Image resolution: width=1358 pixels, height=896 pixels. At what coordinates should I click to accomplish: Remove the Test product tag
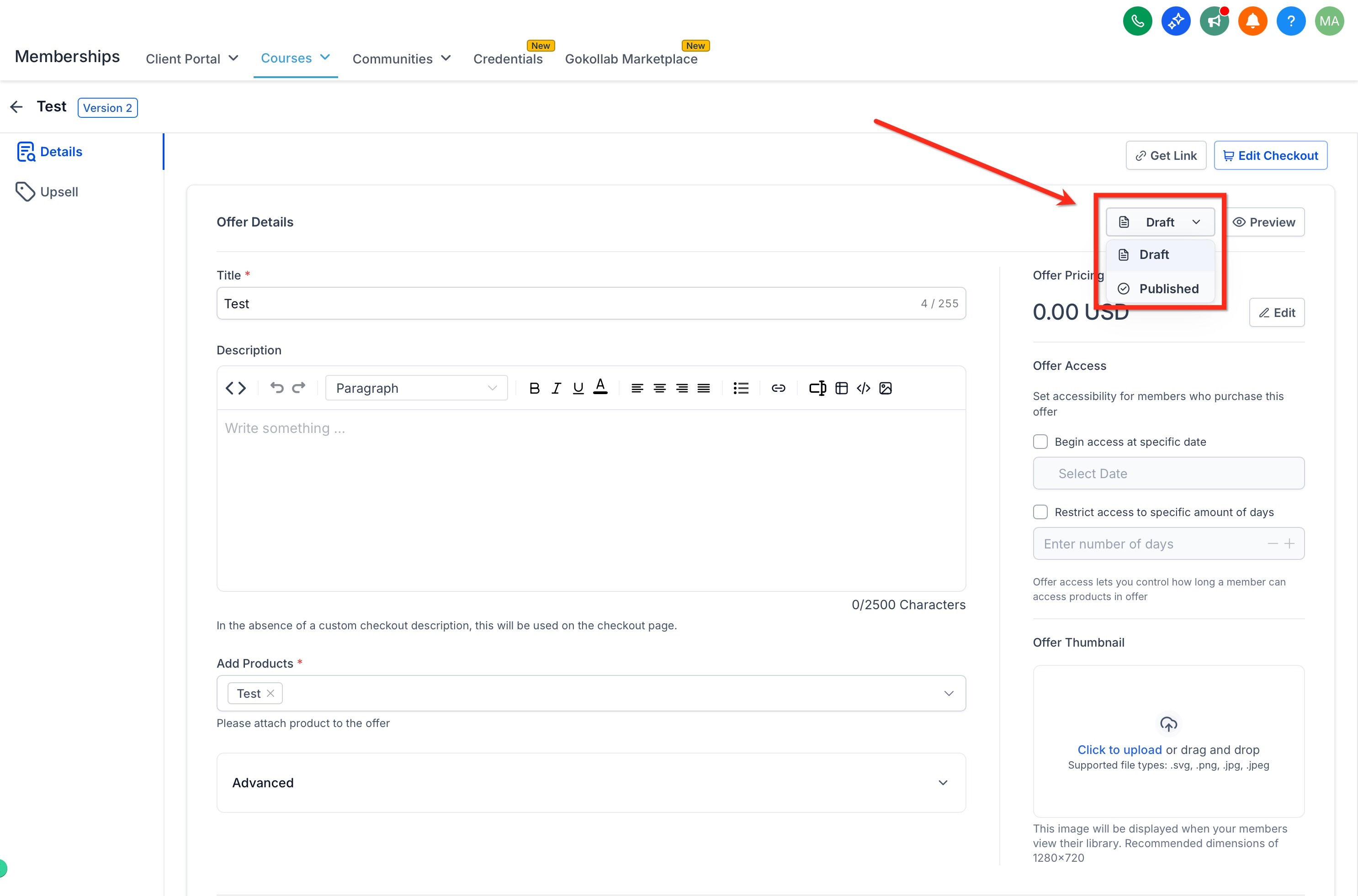[271, 693]
